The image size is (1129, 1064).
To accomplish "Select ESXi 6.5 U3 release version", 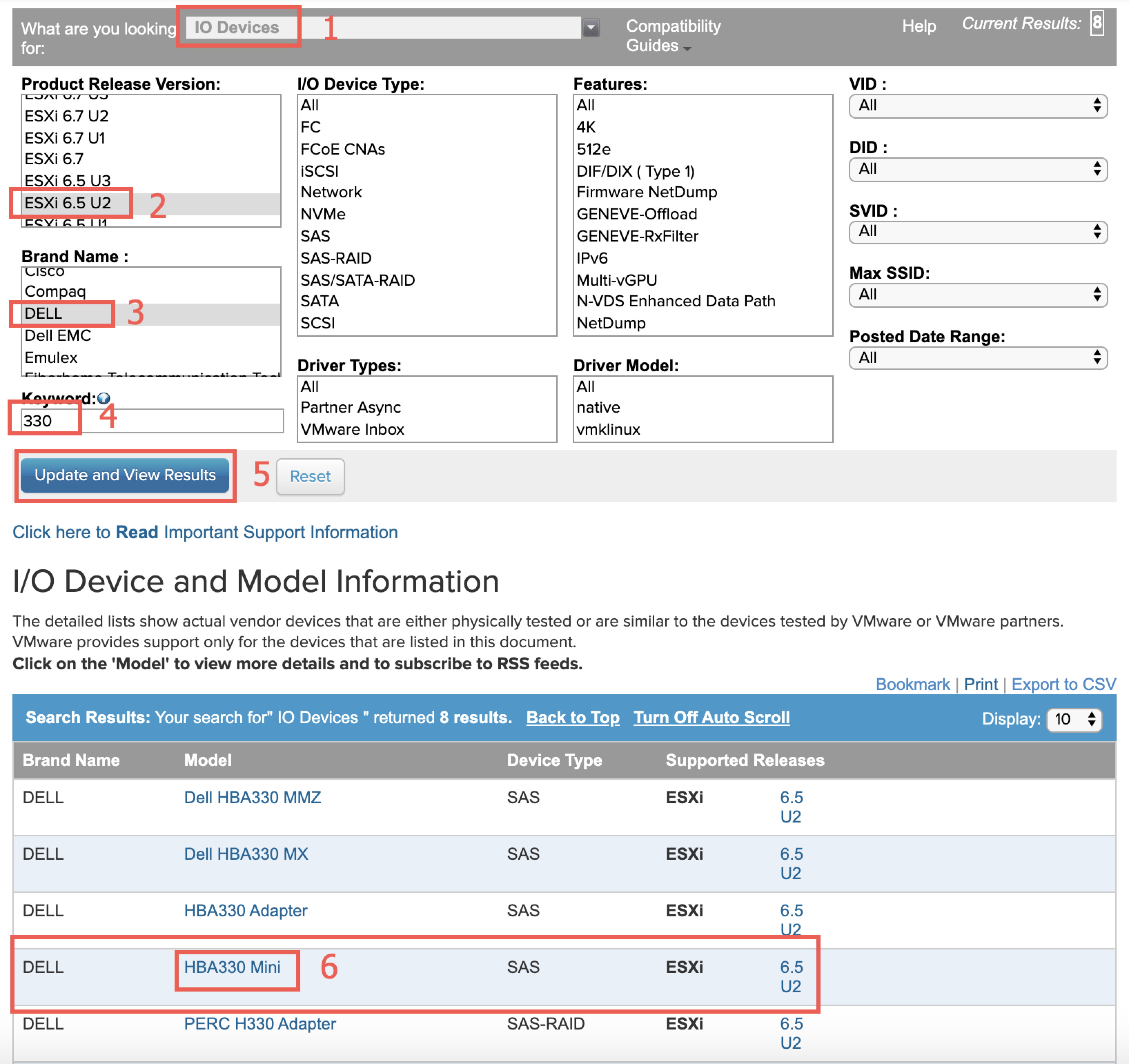I will [x=151, y=180].
